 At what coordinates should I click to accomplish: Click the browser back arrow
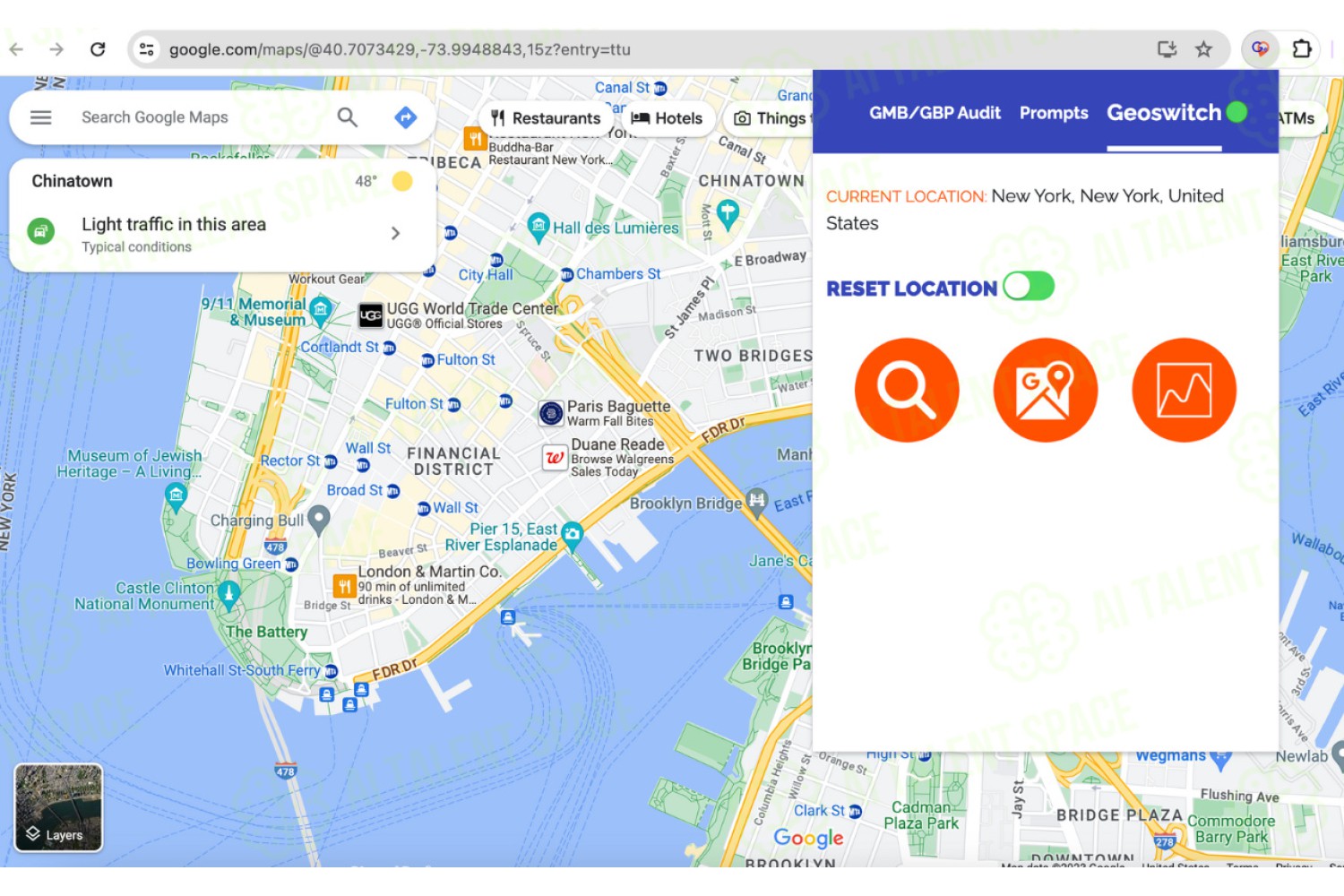[x=16, y=49]
